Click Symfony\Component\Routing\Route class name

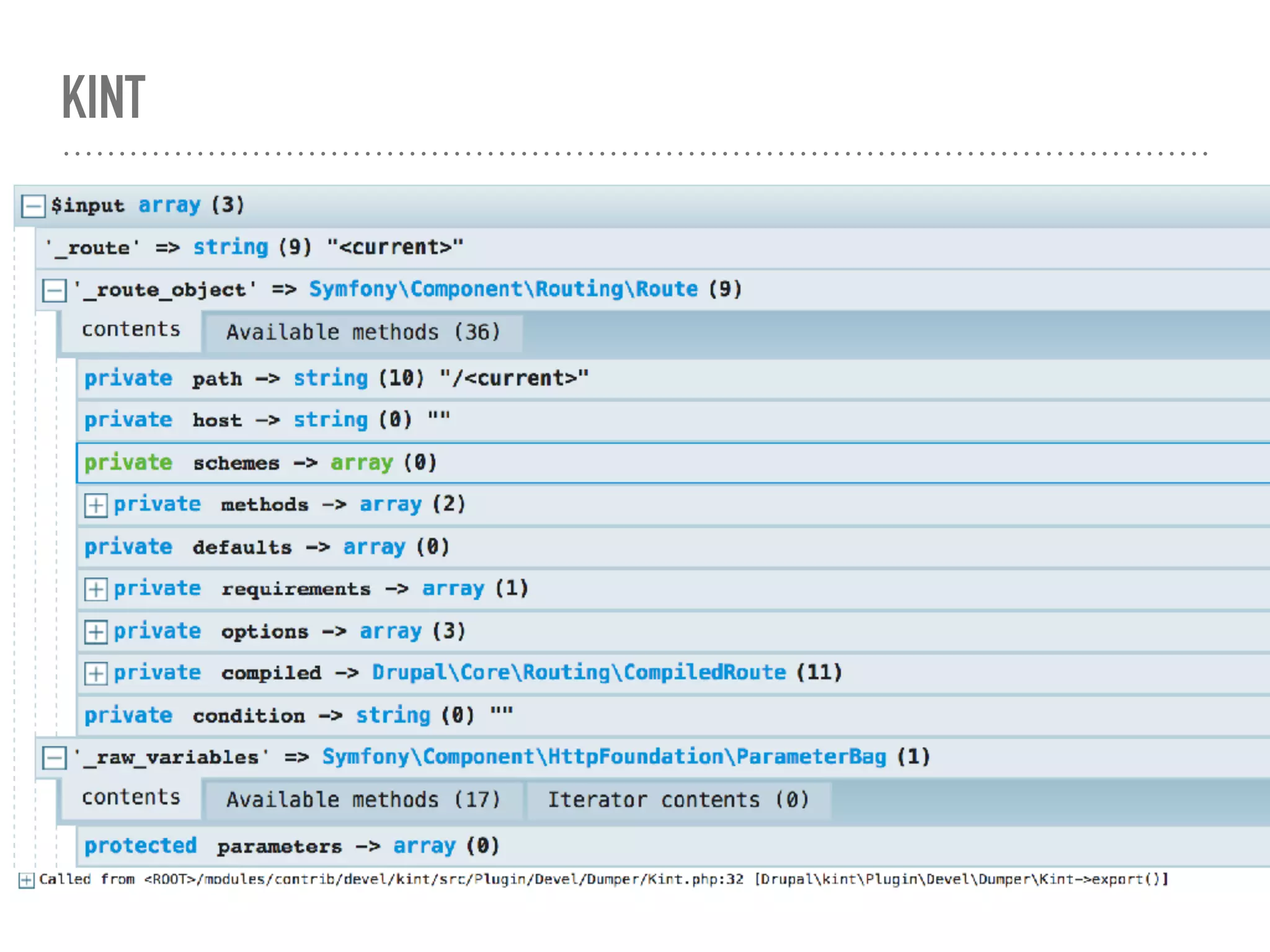click(503, 289)
